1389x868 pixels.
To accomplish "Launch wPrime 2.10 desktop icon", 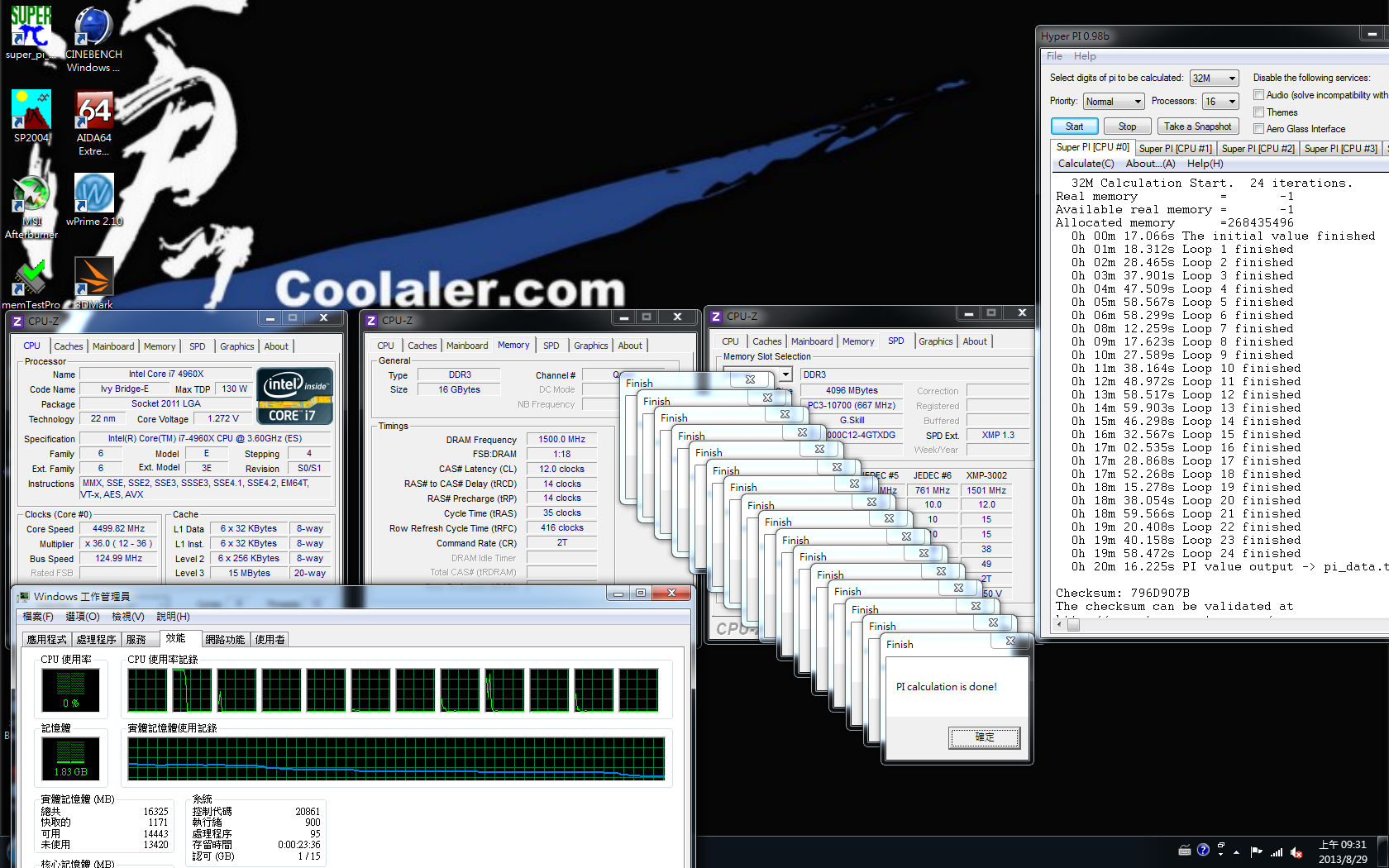I will (x=93, y=199).
